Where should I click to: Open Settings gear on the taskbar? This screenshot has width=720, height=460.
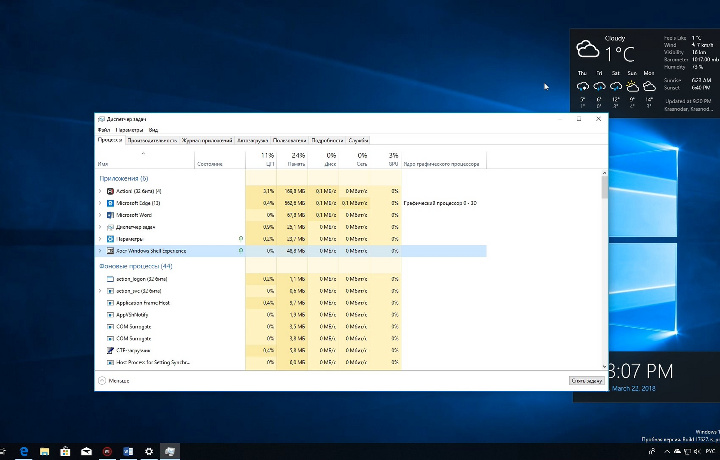click(149, 451)
